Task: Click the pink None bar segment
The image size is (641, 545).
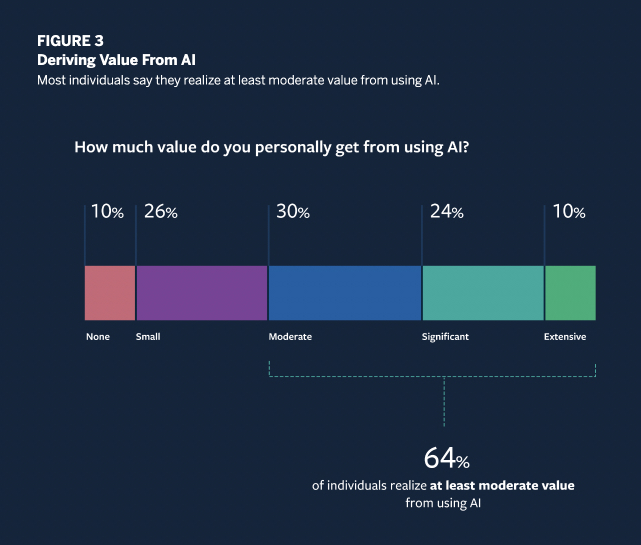Action: [x=110, y=292]
